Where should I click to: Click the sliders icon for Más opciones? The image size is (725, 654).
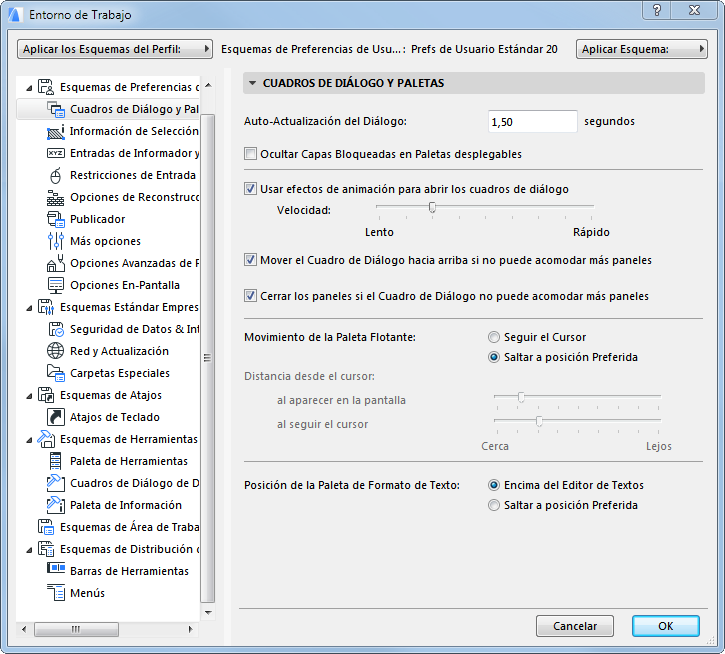click(56, 241)
